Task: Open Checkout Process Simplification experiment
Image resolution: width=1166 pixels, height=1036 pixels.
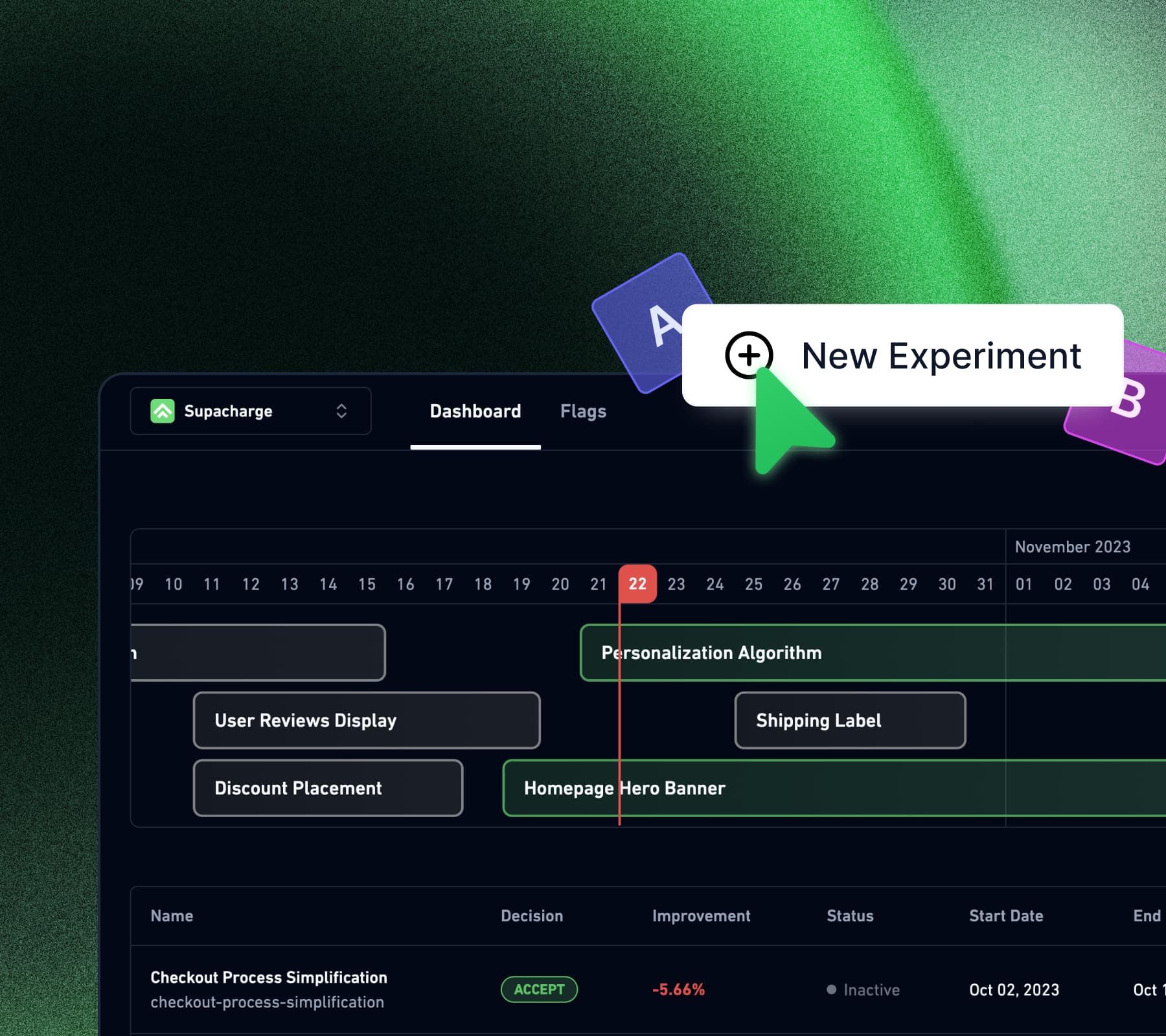Action: 268,977
